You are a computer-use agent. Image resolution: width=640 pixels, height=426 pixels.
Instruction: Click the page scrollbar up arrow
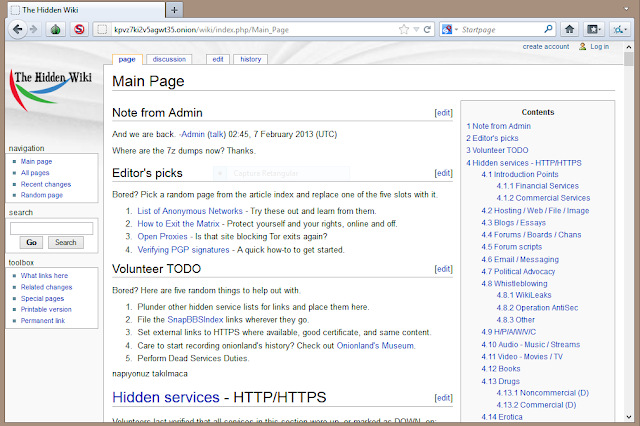629,47
